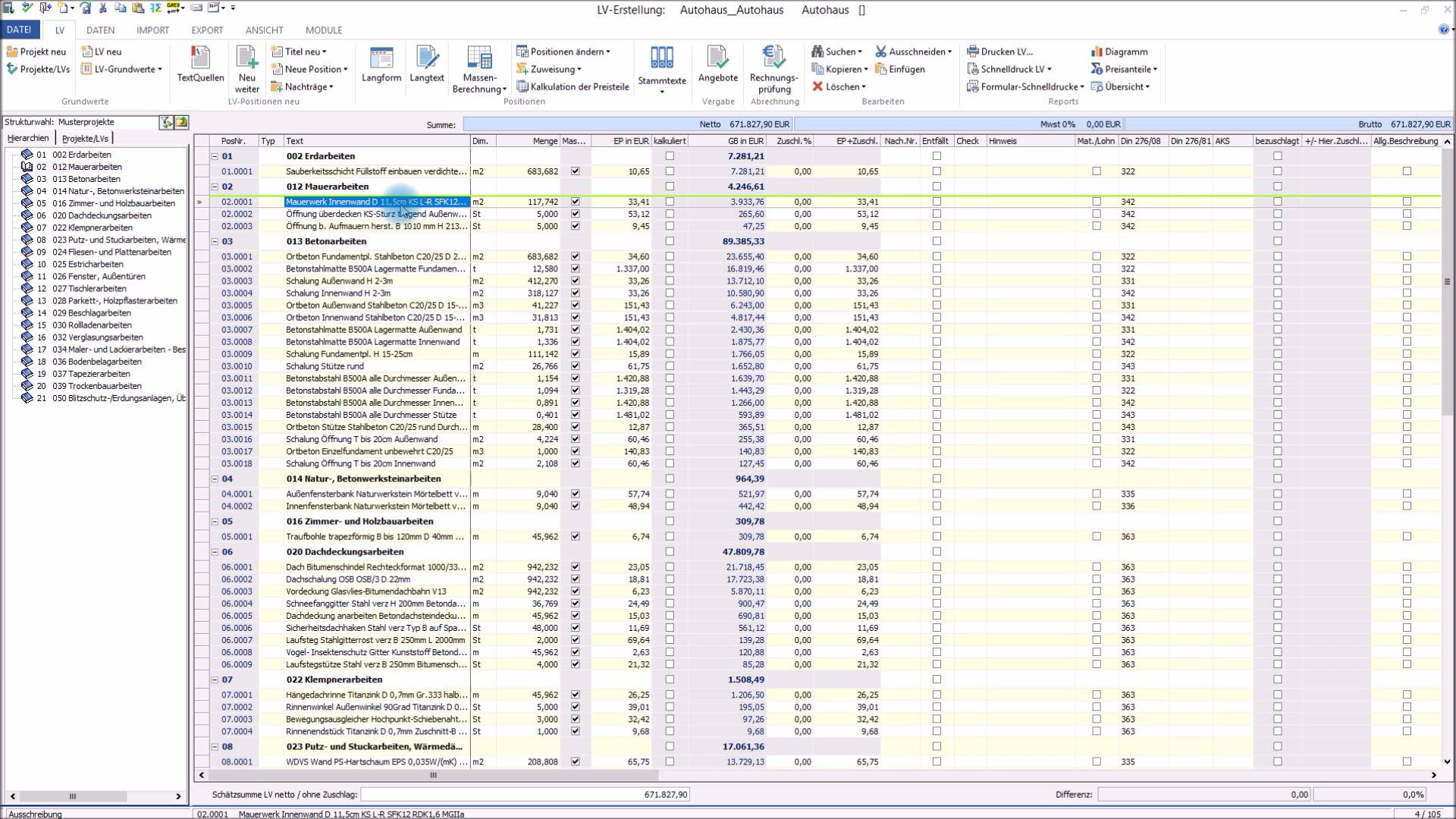The height and width of the screenshot is (819, 1456).
Task: Open the Neue Position dropdown
Action: click(309, 69)
